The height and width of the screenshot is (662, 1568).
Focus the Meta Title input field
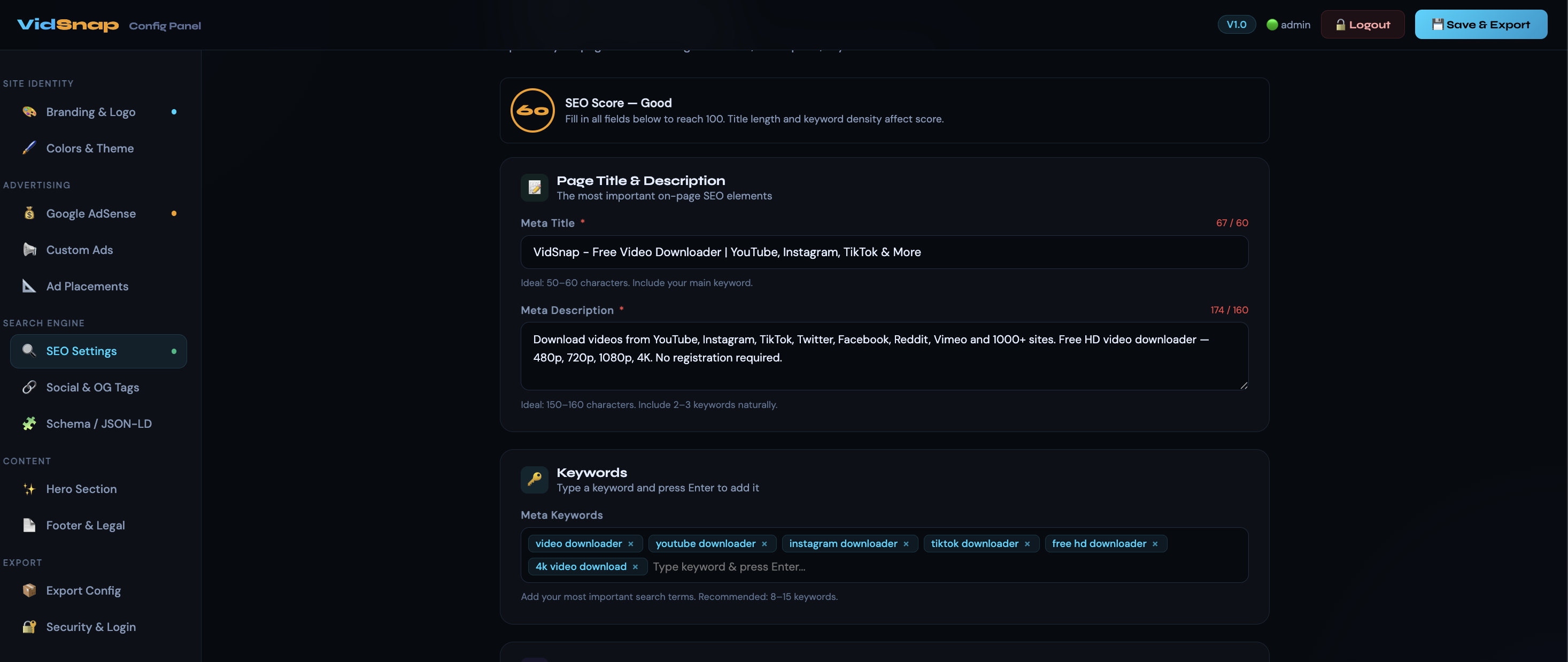[x=884, y=252]
